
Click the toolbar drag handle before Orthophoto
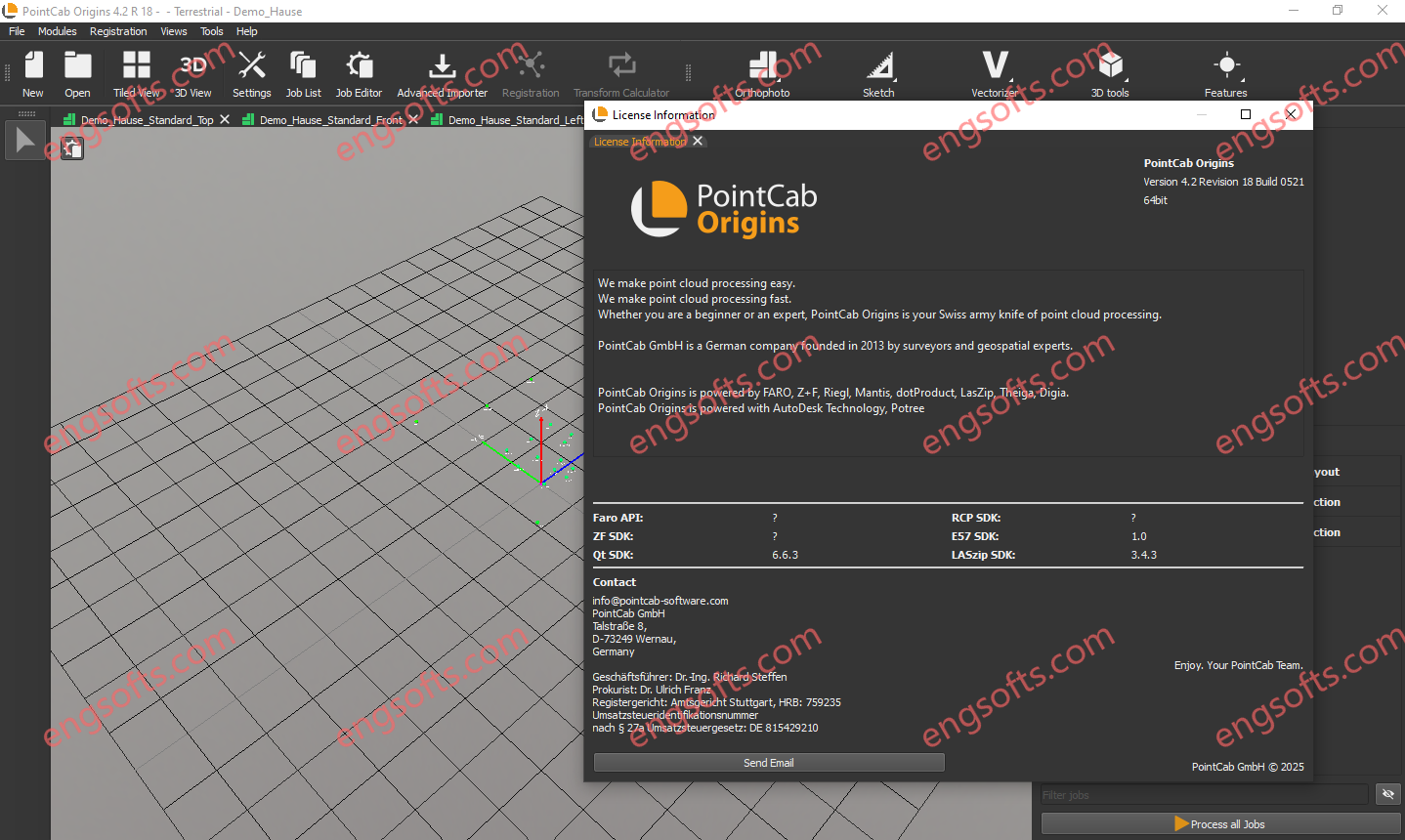(x=688, y=73)
